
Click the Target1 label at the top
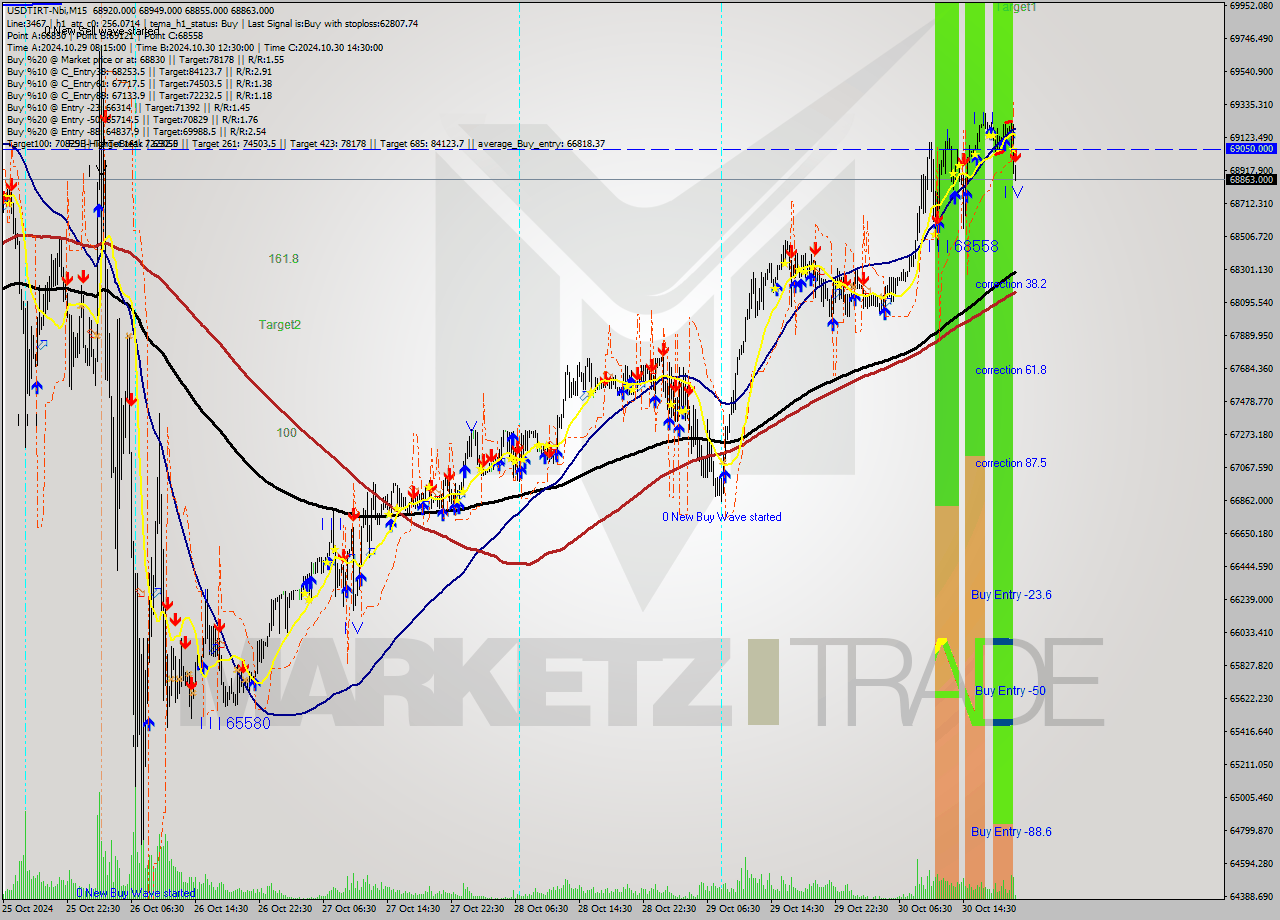[x=1016, y=7]
